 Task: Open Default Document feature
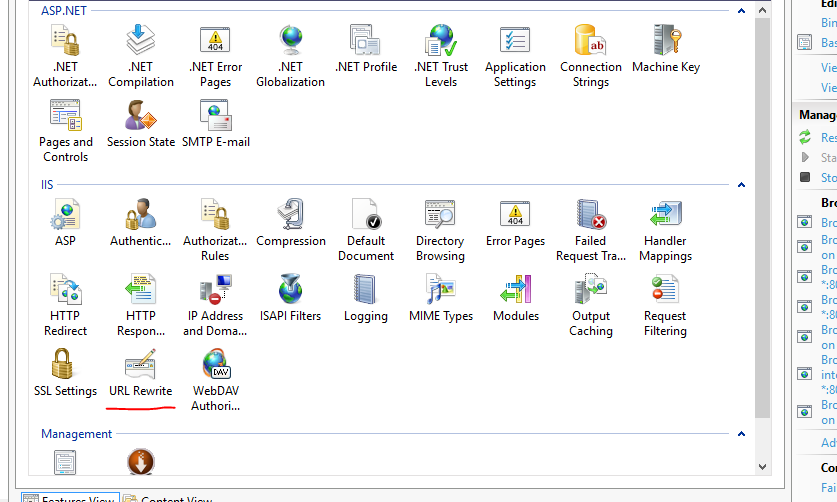pyautogui.click(x=366, y=230)
